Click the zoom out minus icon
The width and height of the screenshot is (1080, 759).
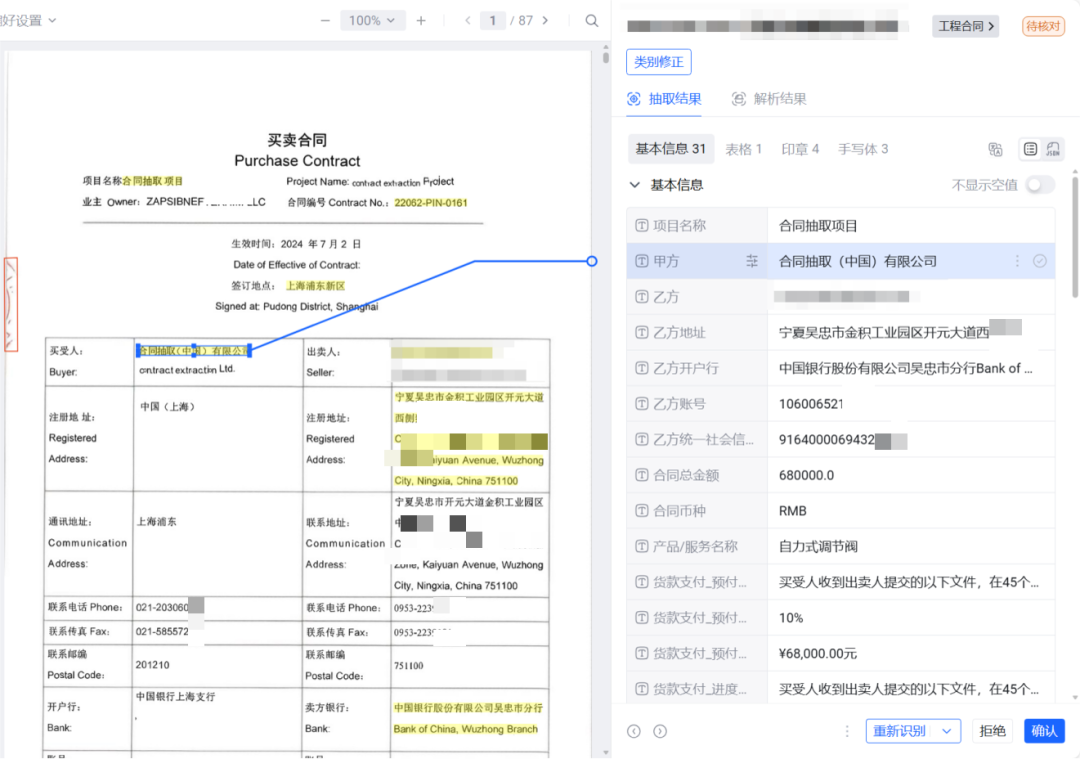click(324, 21)
